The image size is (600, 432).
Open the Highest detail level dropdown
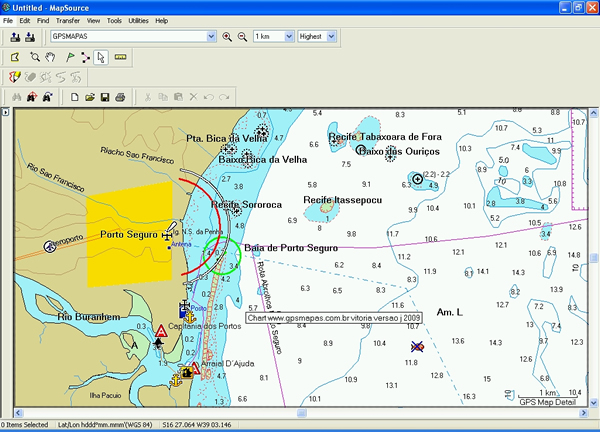331,37
